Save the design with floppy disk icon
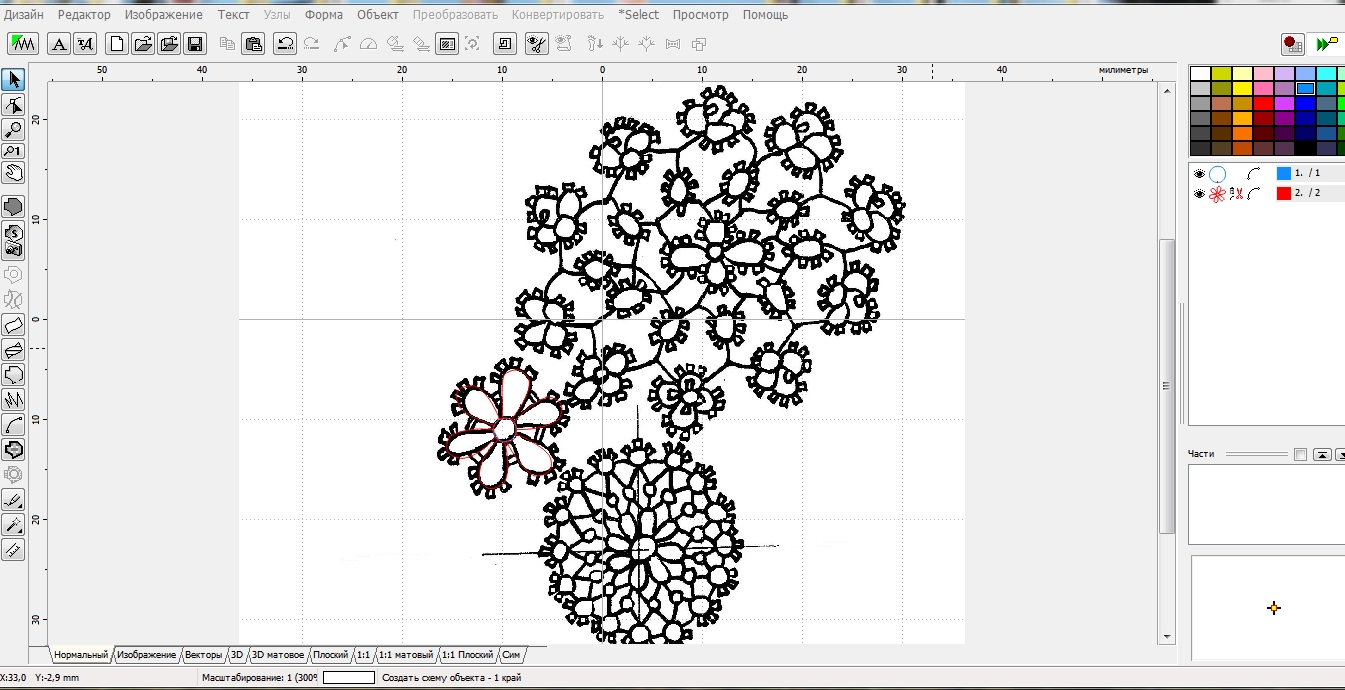Viewport: 1345px width, 690px height. (x=195, y=44)
